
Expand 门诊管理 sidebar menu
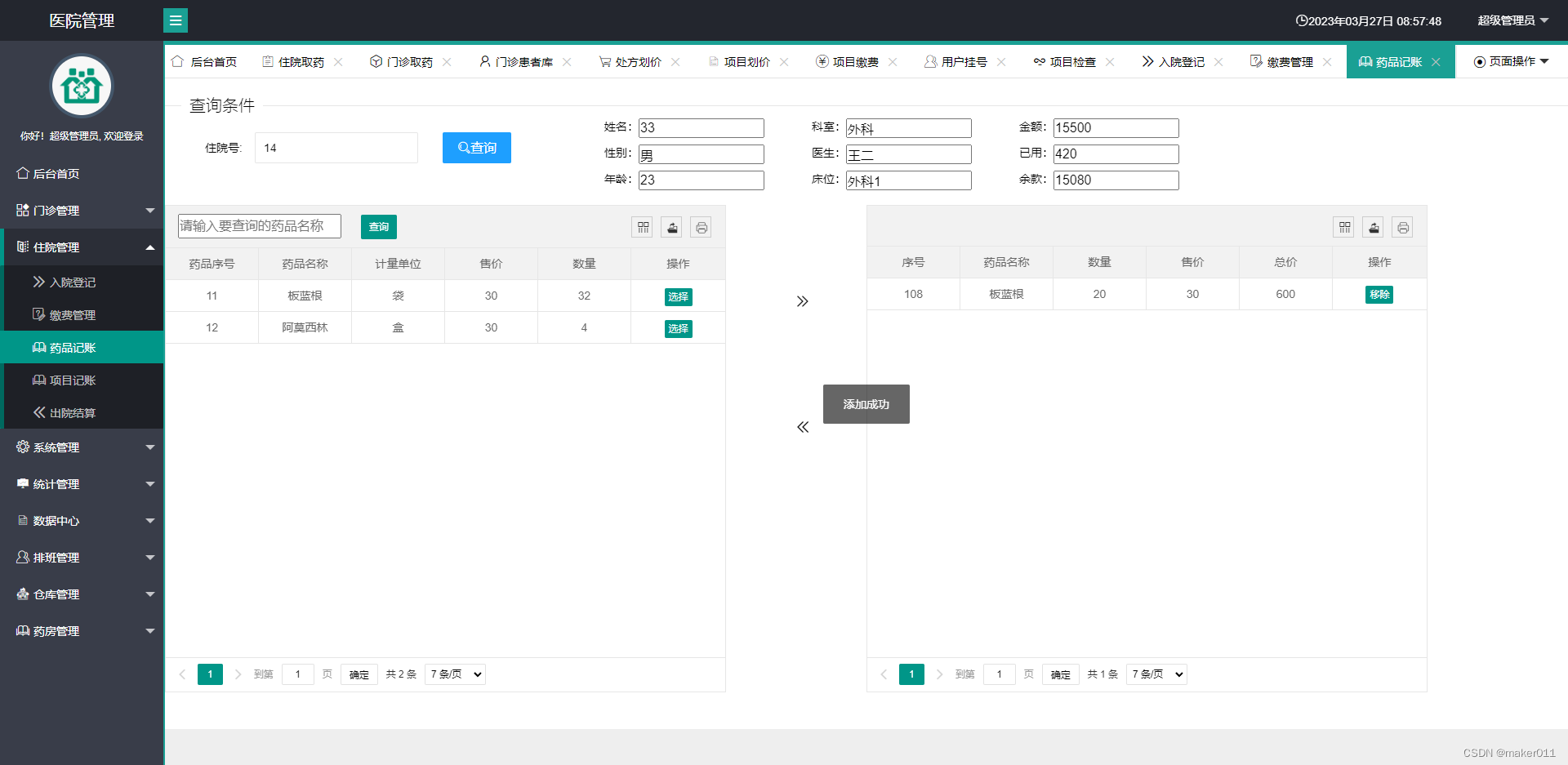pyautogui.click(x=82, y=211)
